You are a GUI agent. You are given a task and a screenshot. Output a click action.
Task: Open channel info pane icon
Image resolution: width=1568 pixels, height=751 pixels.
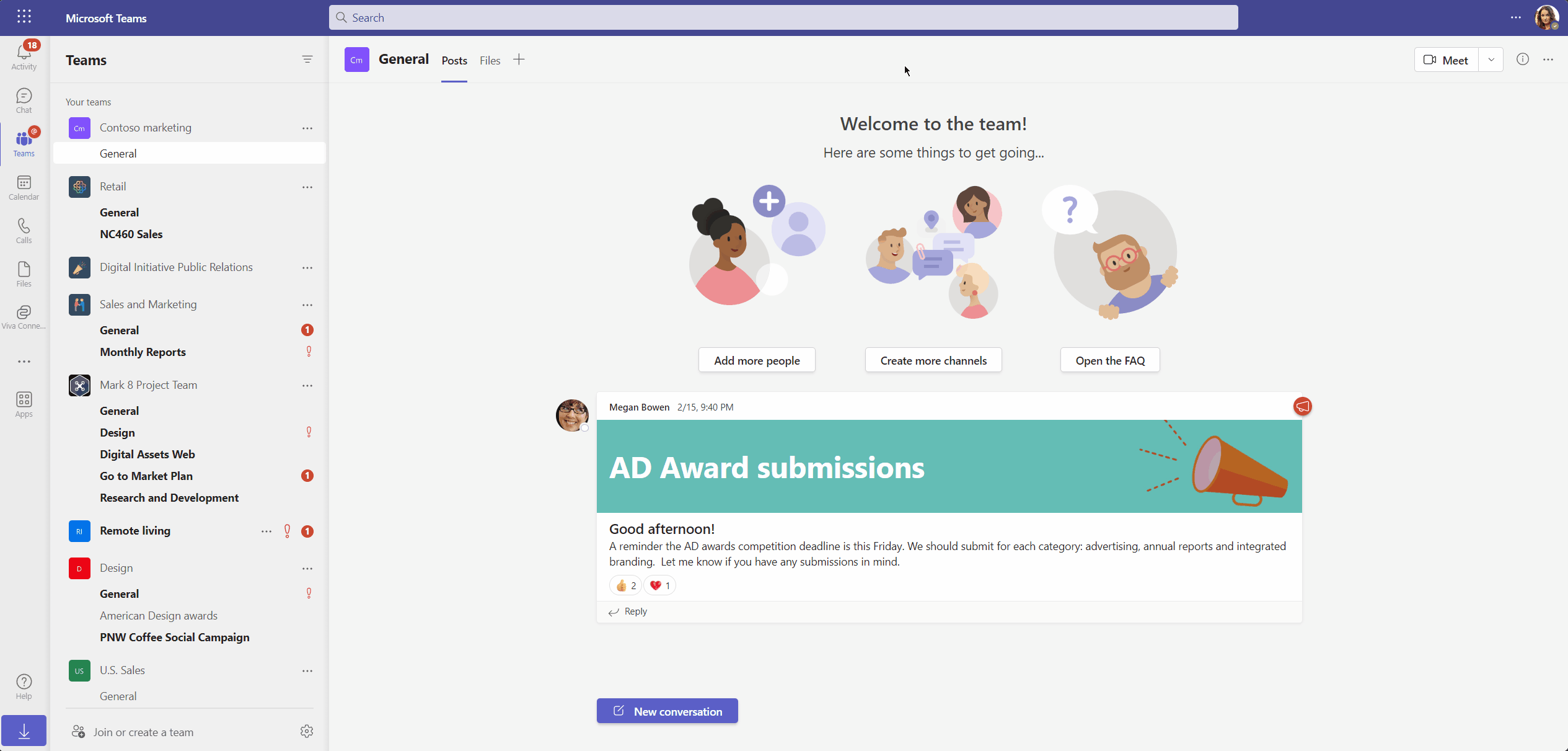(1522, 60)
